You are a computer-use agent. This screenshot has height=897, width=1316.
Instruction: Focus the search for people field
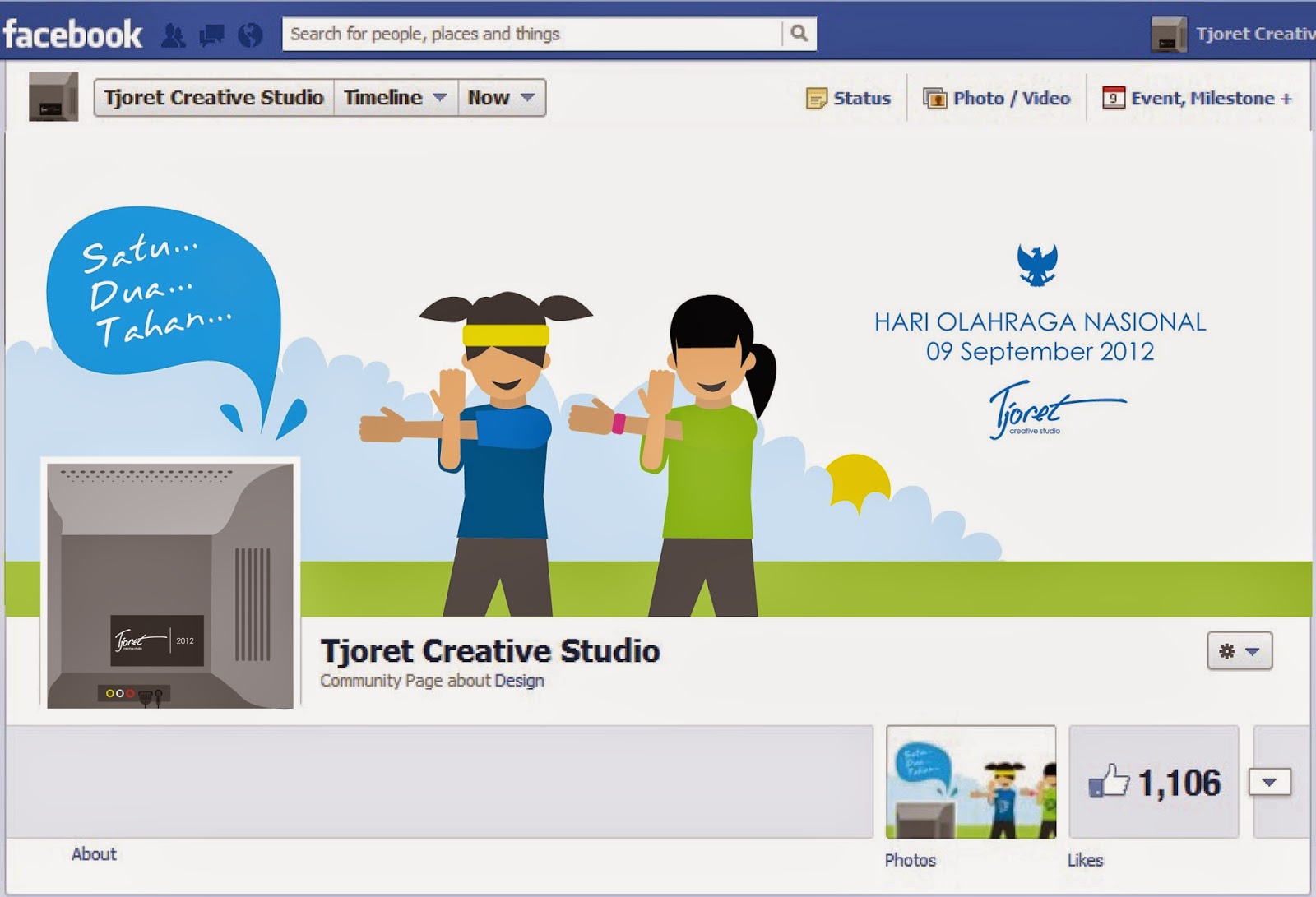[x=532, y=34]
